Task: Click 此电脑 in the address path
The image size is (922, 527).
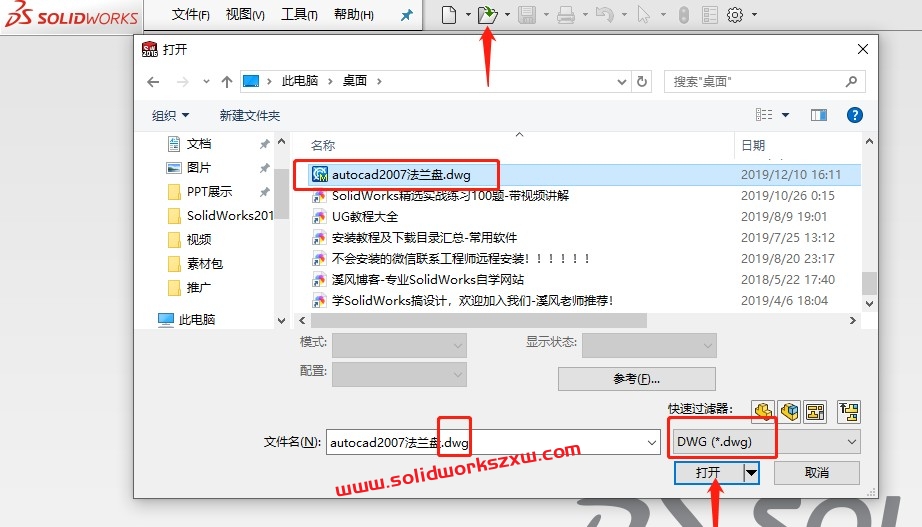Action: coord(299,81)
